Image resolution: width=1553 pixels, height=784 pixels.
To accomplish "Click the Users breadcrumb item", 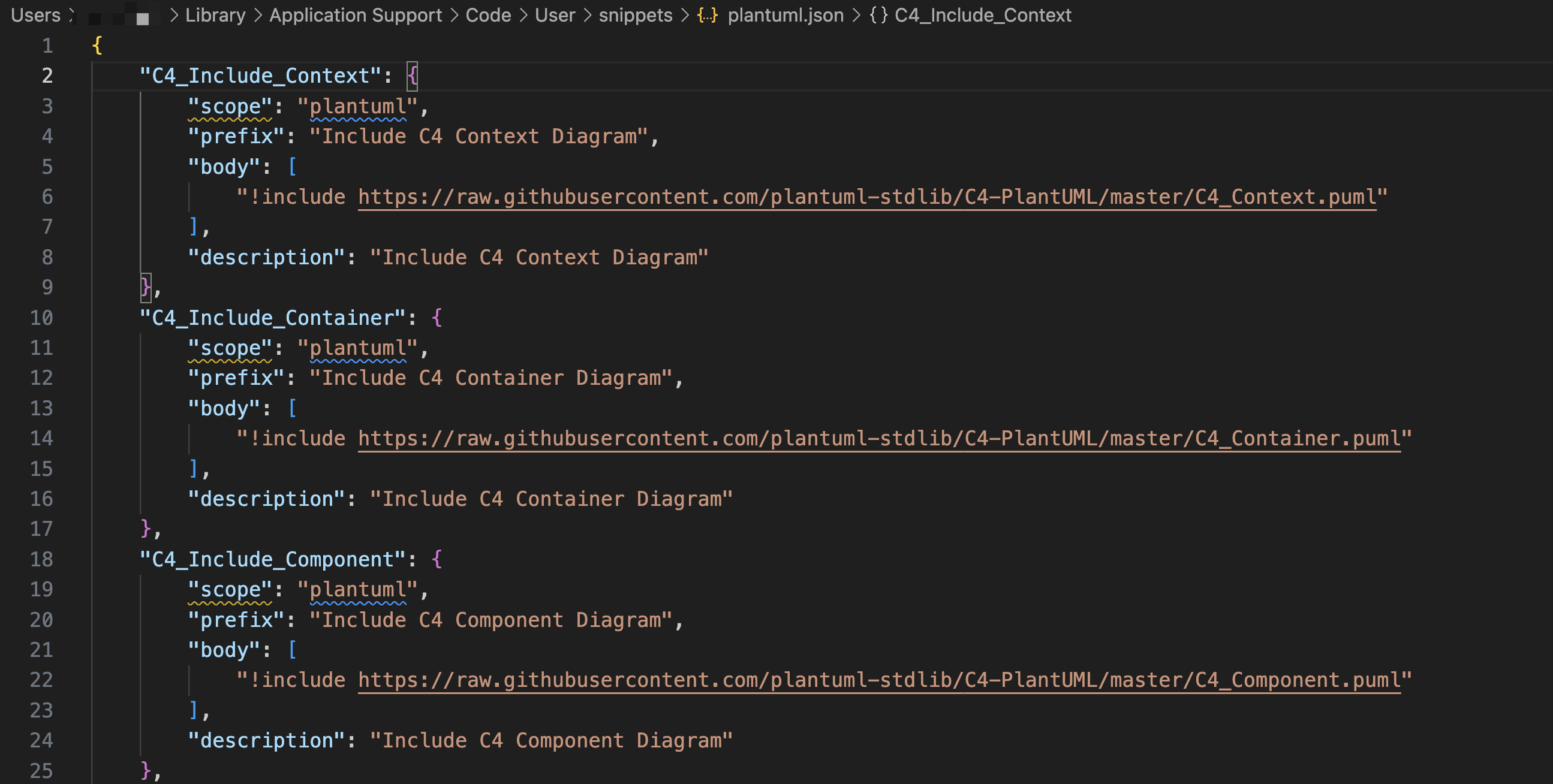I will click(35, 15).
